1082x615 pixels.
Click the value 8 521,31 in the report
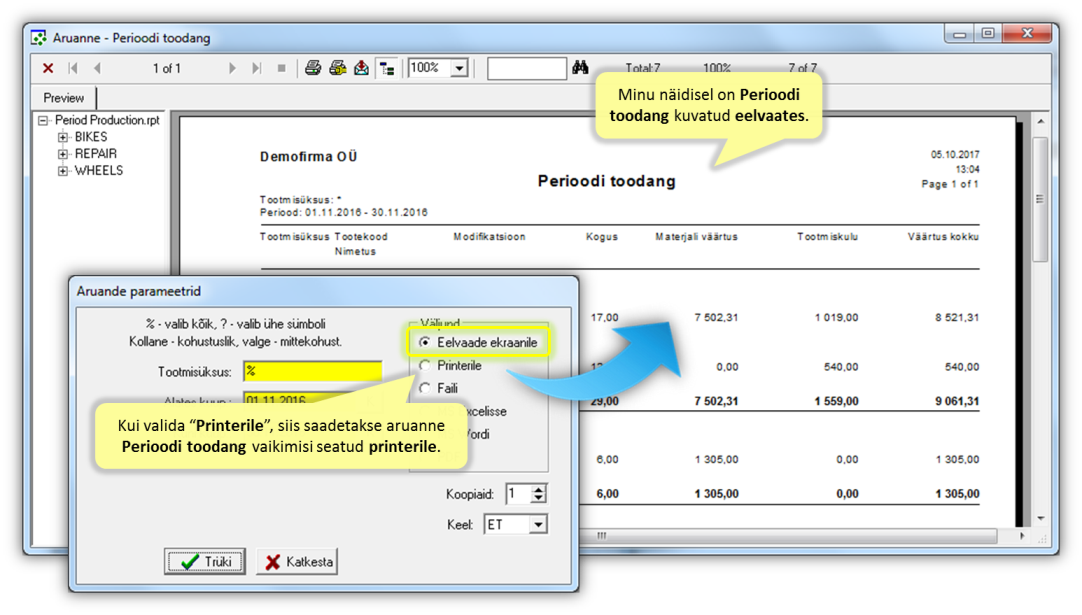click(957, 318)
